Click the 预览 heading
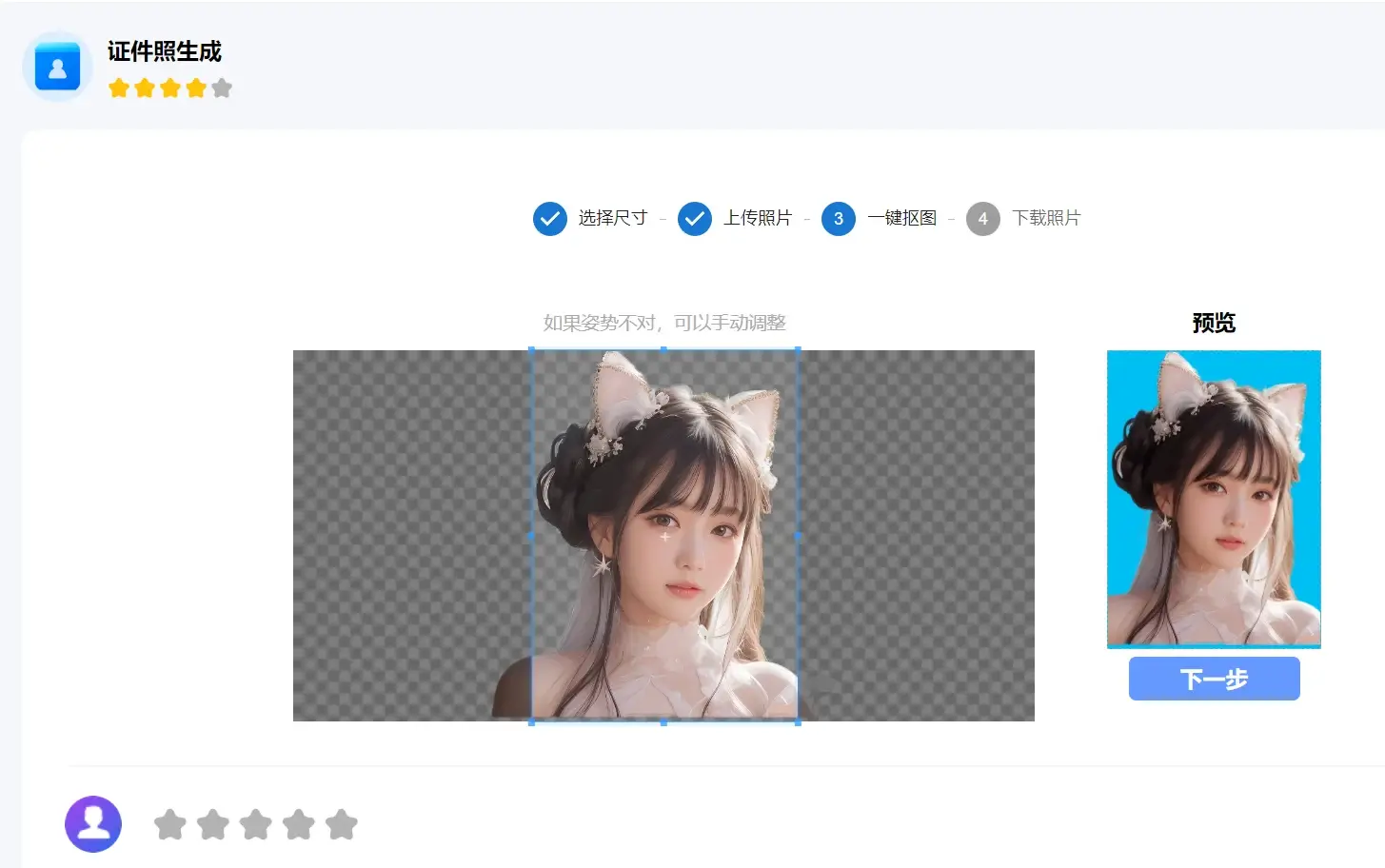The width and height of the screenshot is (1385, 868). 1214,323
